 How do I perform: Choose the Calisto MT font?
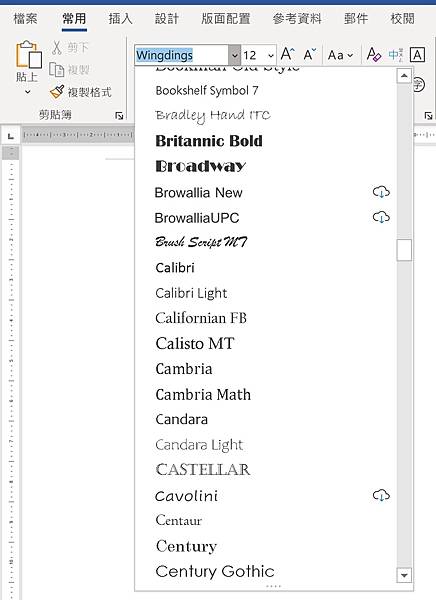point(266,343)
